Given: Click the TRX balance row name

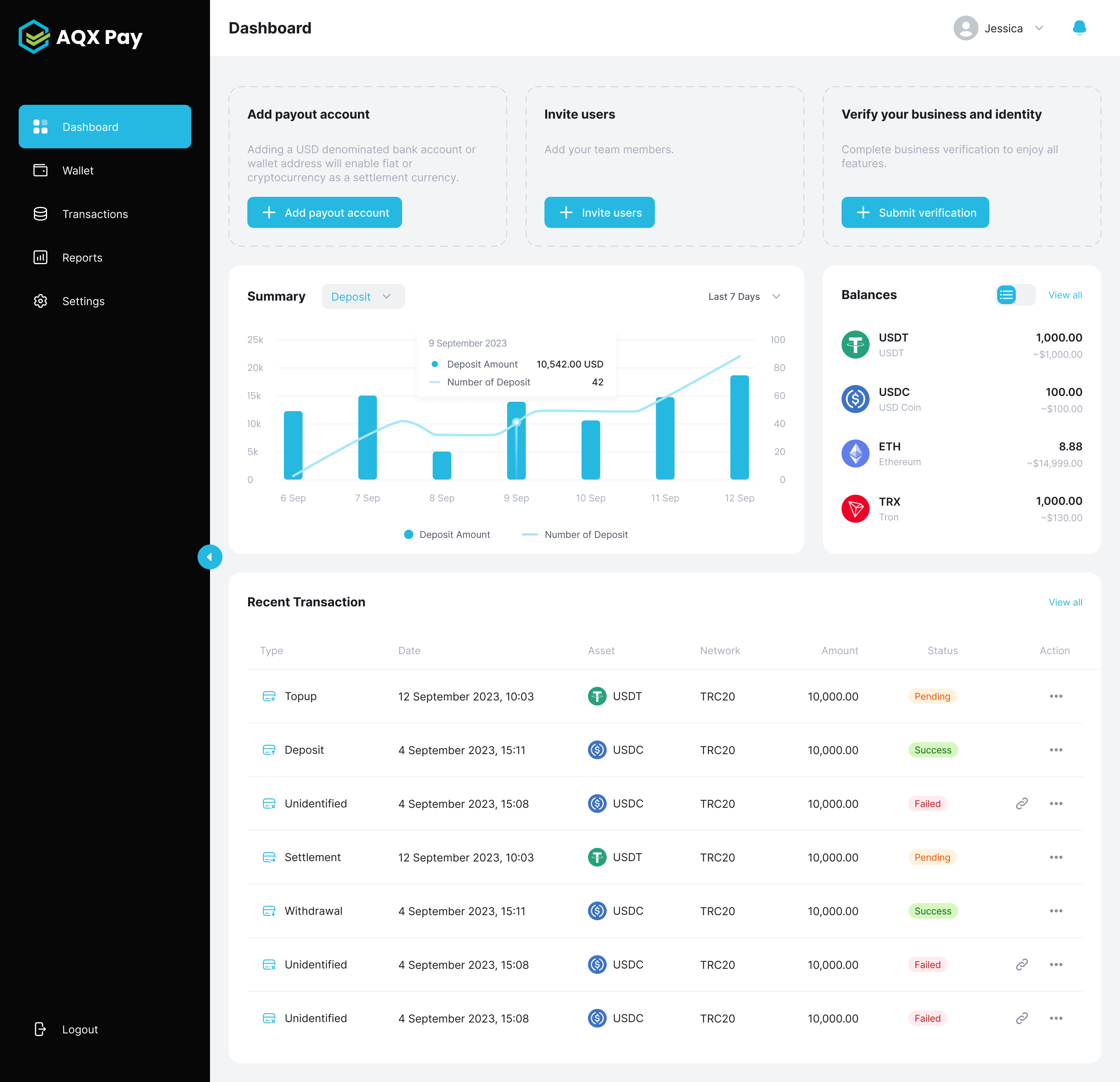Looking at the screenshot, I should [889, 501].
